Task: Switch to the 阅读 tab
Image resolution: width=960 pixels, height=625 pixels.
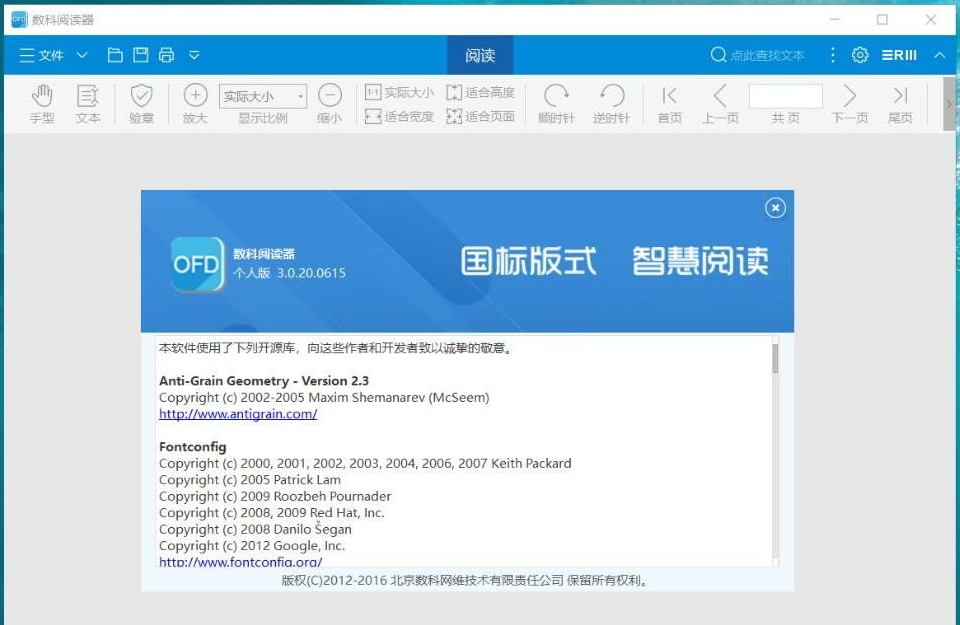Action: tap(480, 56)
